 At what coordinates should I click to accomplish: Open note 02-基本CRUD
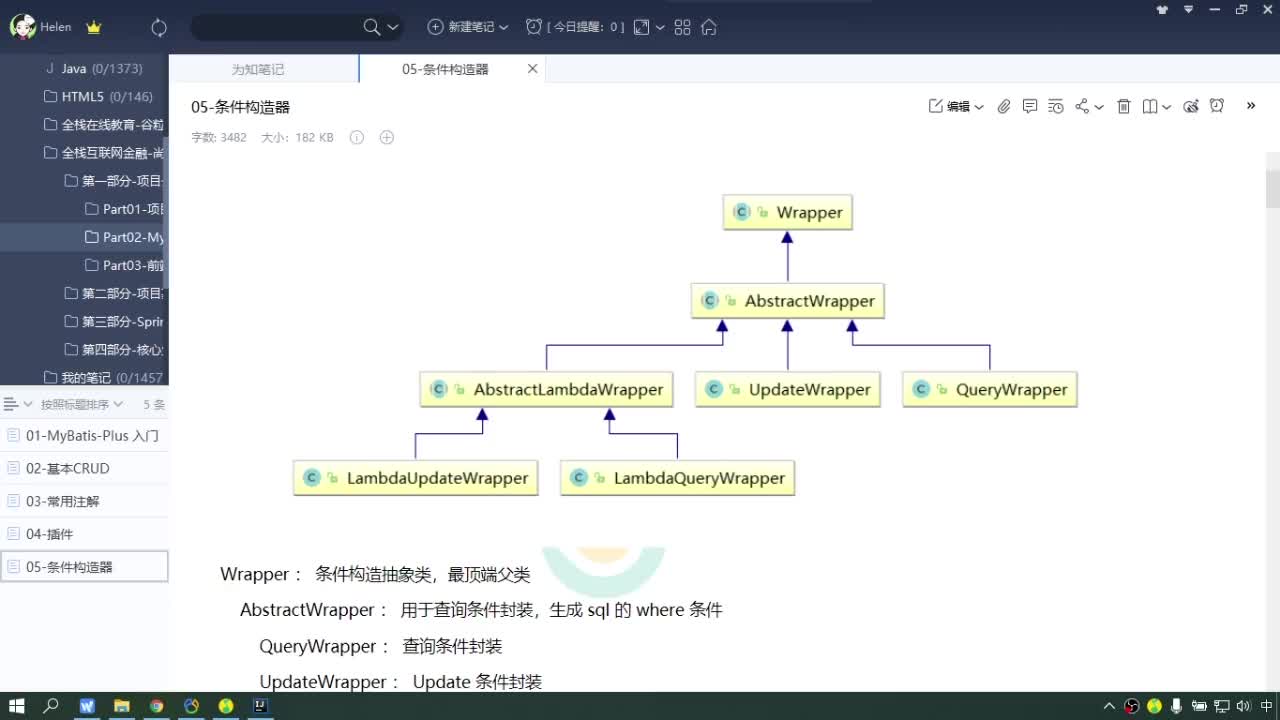click(x=84, y=468)
